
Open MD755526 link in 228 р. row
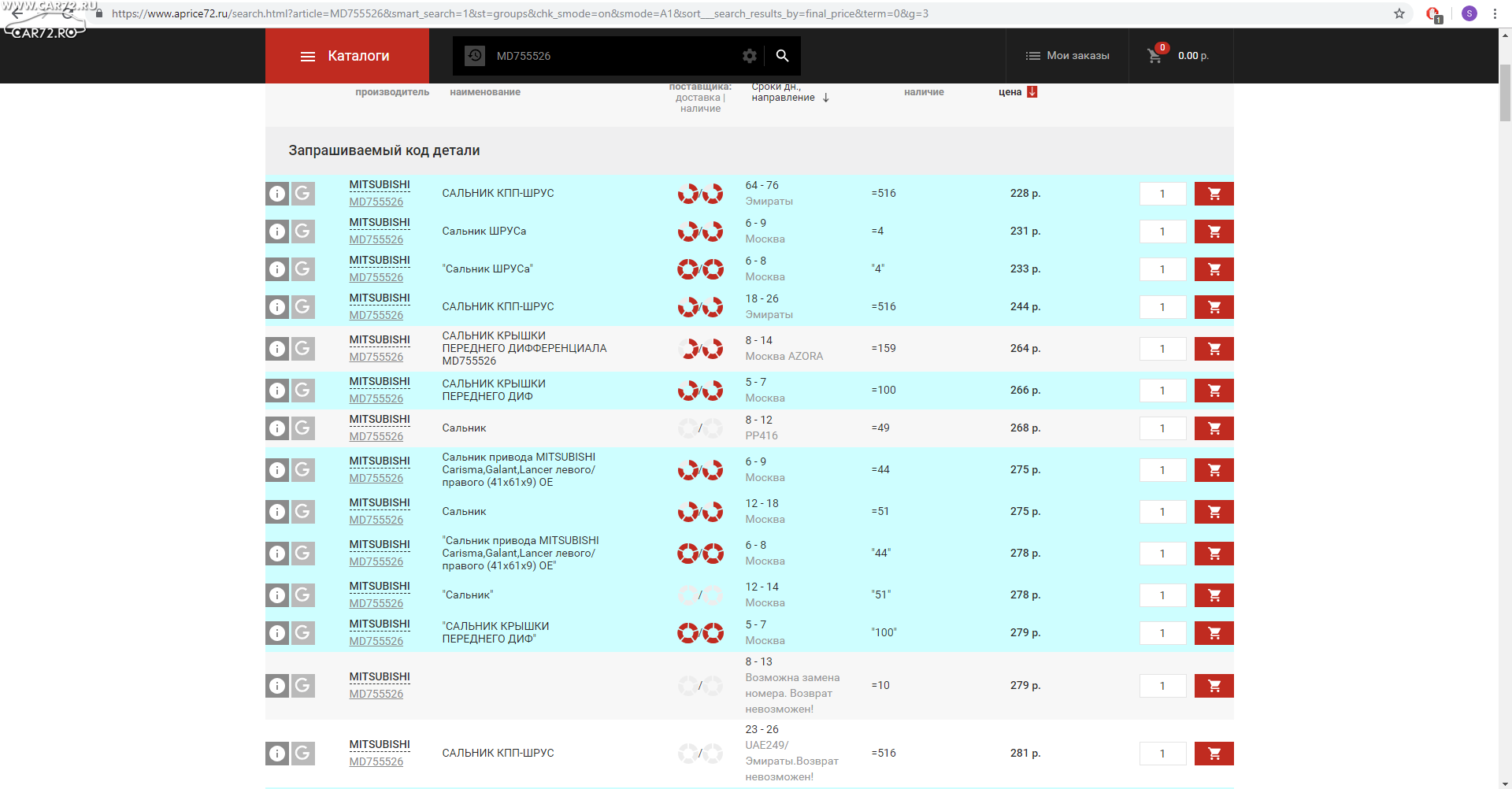[376, 202]
